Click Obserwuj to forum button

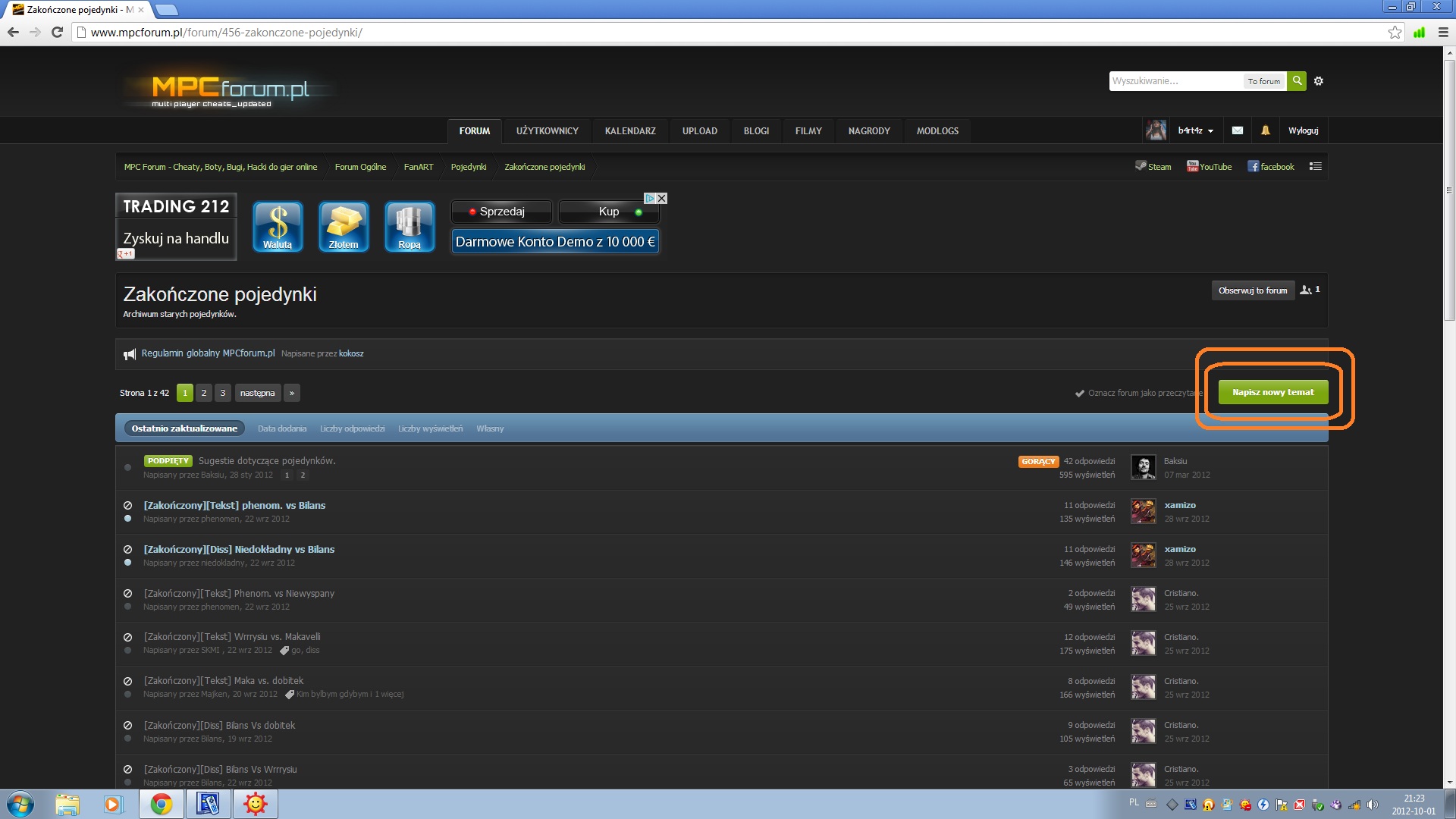(1253, 290)
